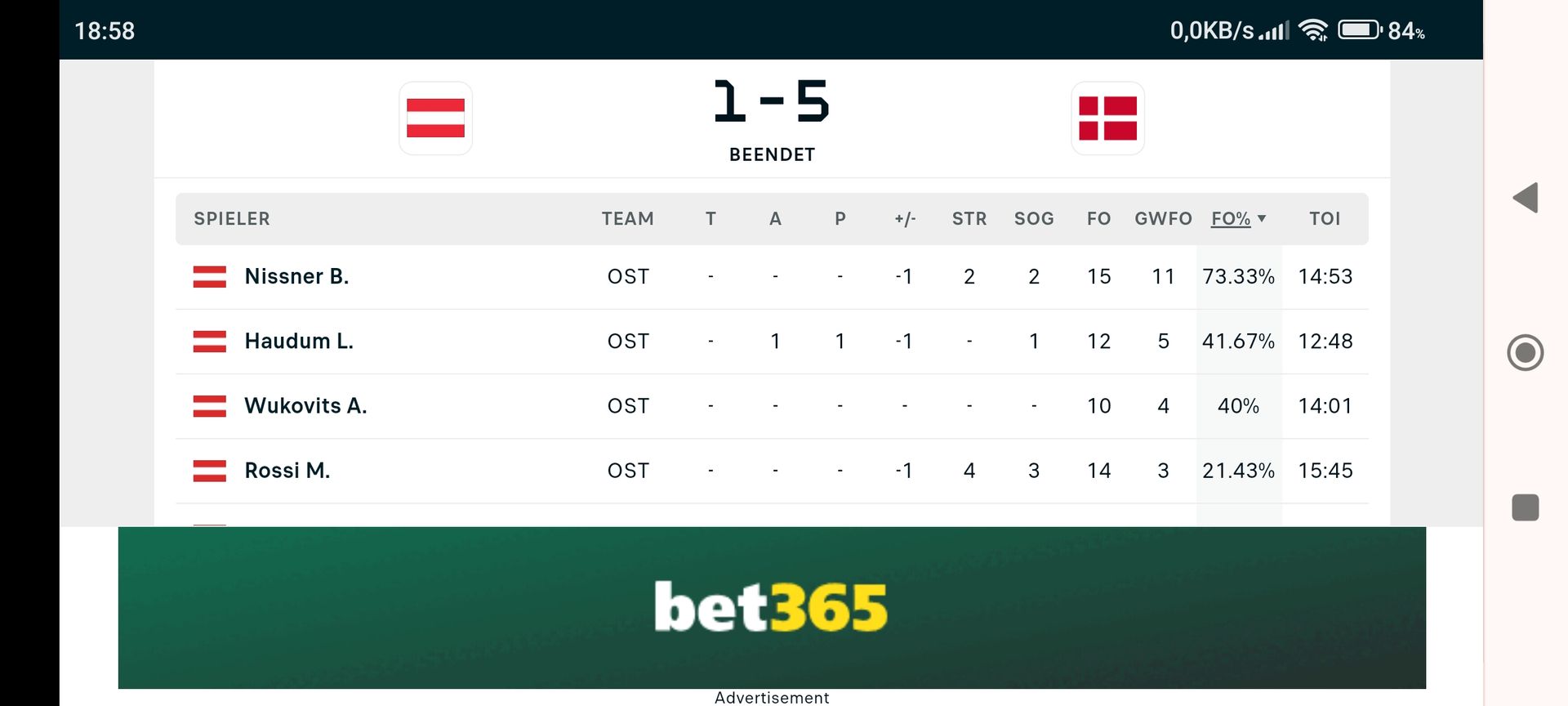Sort players by GWFO column header

tap(1163, 219)
